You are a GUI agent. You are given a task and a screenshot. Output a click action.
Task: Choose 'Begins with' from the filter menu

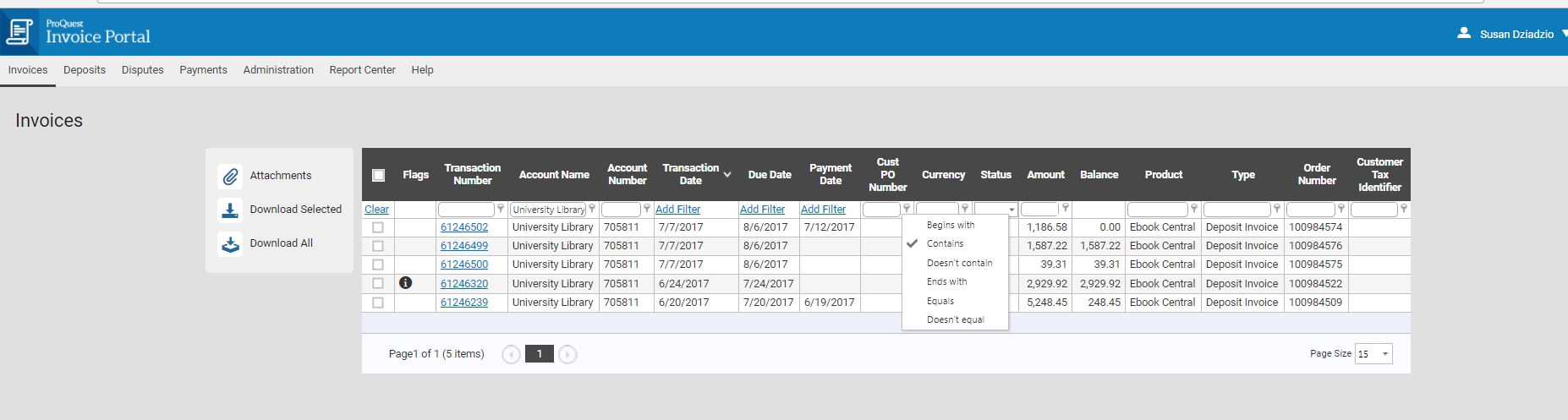coord(951,225)
